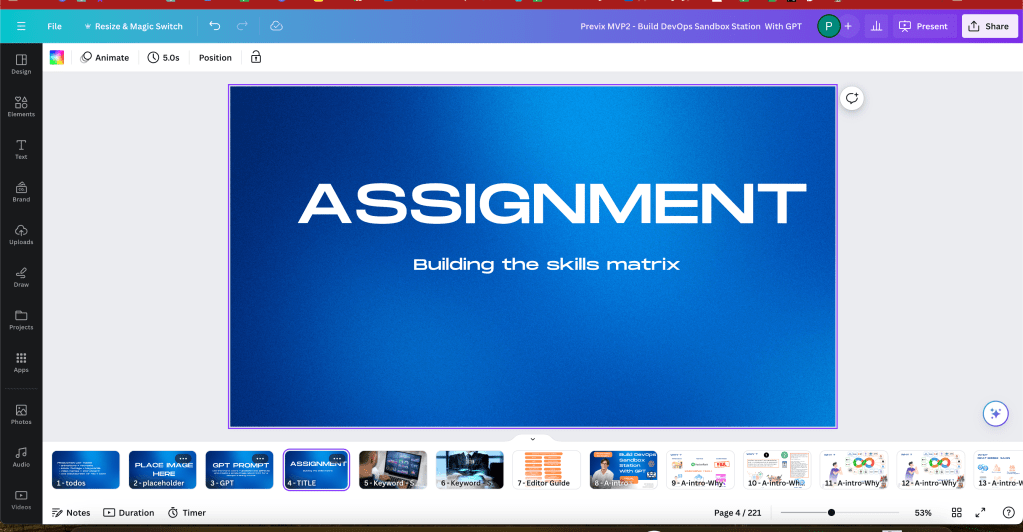Open the P user avatar
This screenshot has width=1023, height=532.
(829, 26)
